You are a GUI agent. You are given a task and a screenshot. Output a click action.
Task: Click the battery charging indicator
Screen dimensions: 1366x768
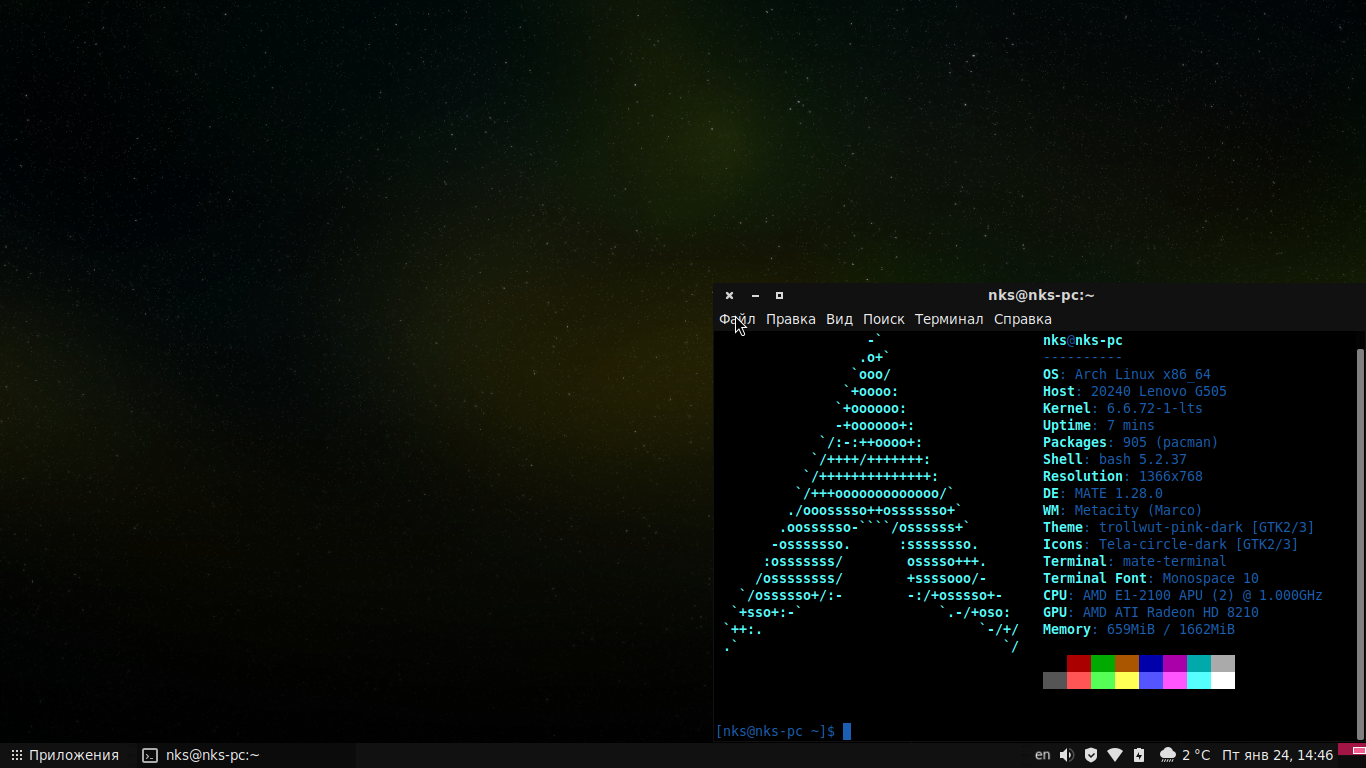[1140, 755]
